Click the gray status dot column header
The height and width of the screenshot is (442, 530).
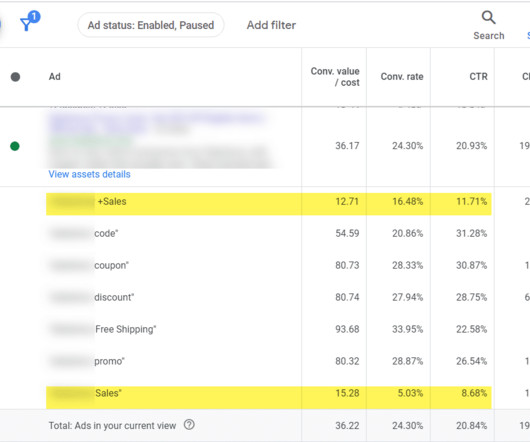click(15, 77)
